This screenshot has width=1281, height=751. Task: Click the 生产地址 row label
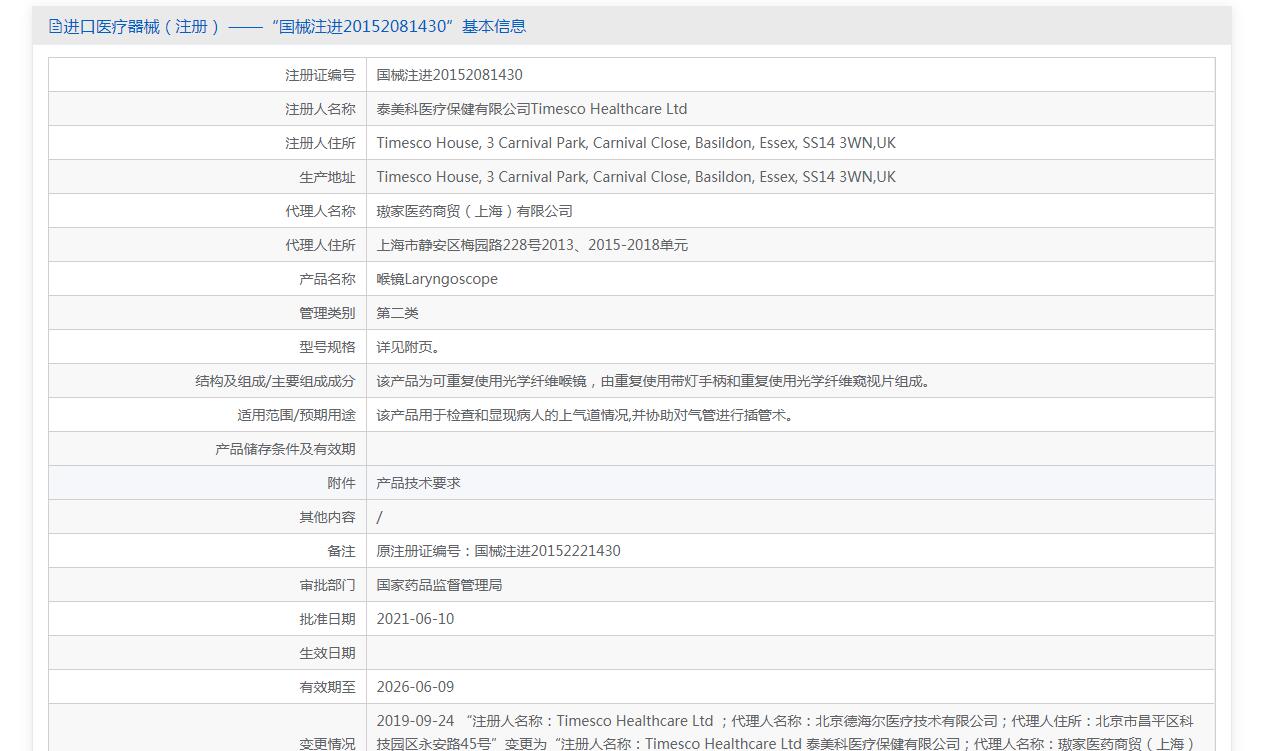pyautogui.click(x=327, y=177)
